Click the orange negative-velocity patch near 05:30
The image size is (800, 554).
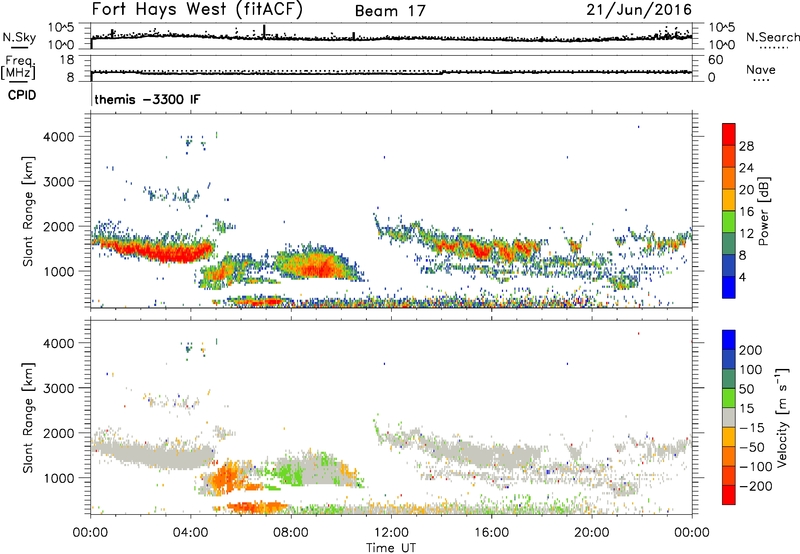coord(227,478)
